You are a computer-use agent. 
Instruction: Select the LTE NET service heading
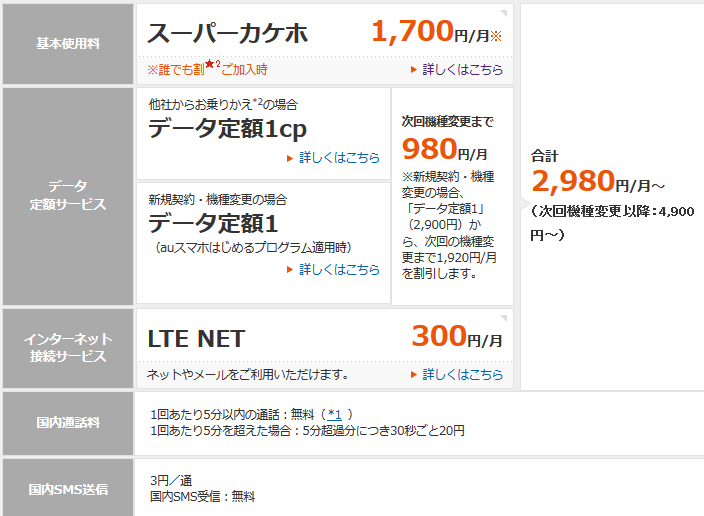(x=196, y=339)
